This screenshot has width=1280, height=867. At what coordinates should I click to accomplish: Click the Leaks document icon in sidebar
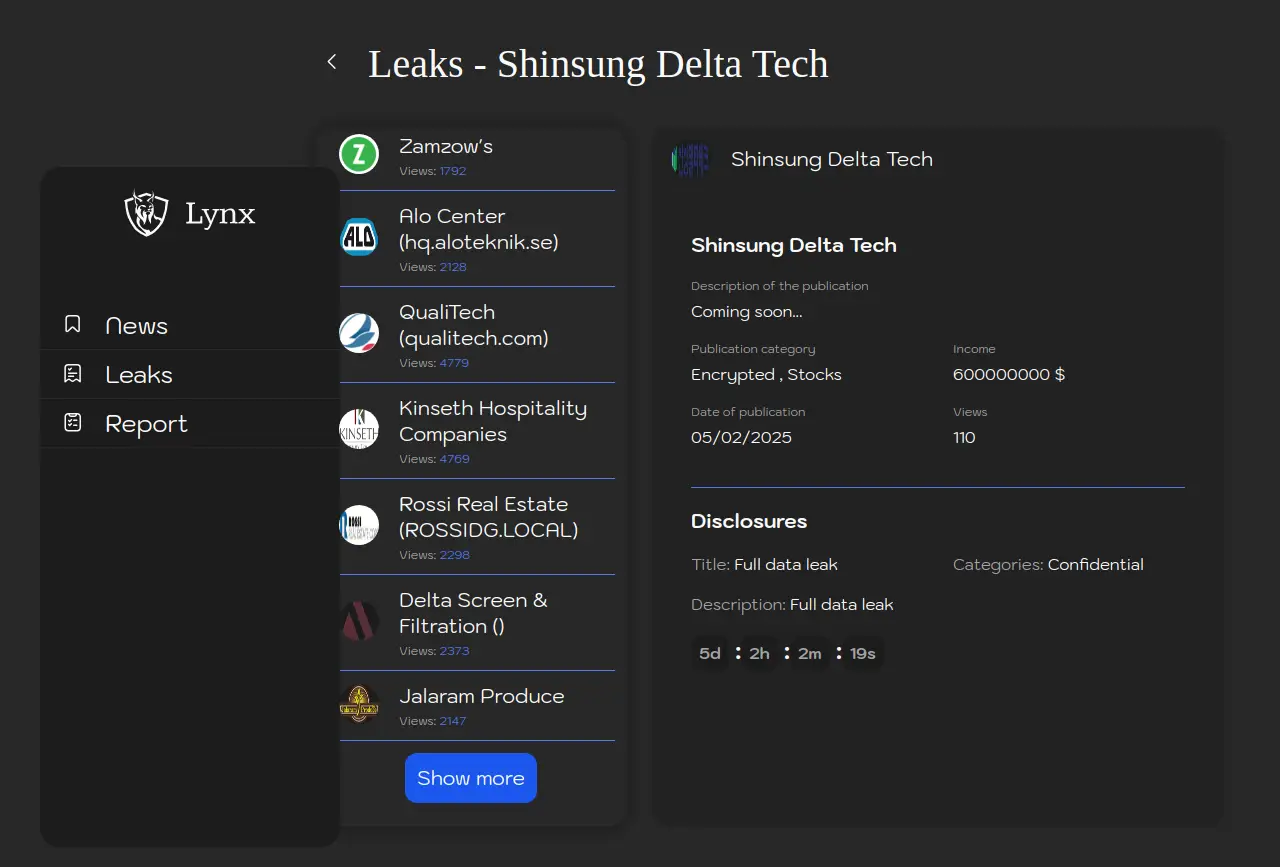[73, 374]
